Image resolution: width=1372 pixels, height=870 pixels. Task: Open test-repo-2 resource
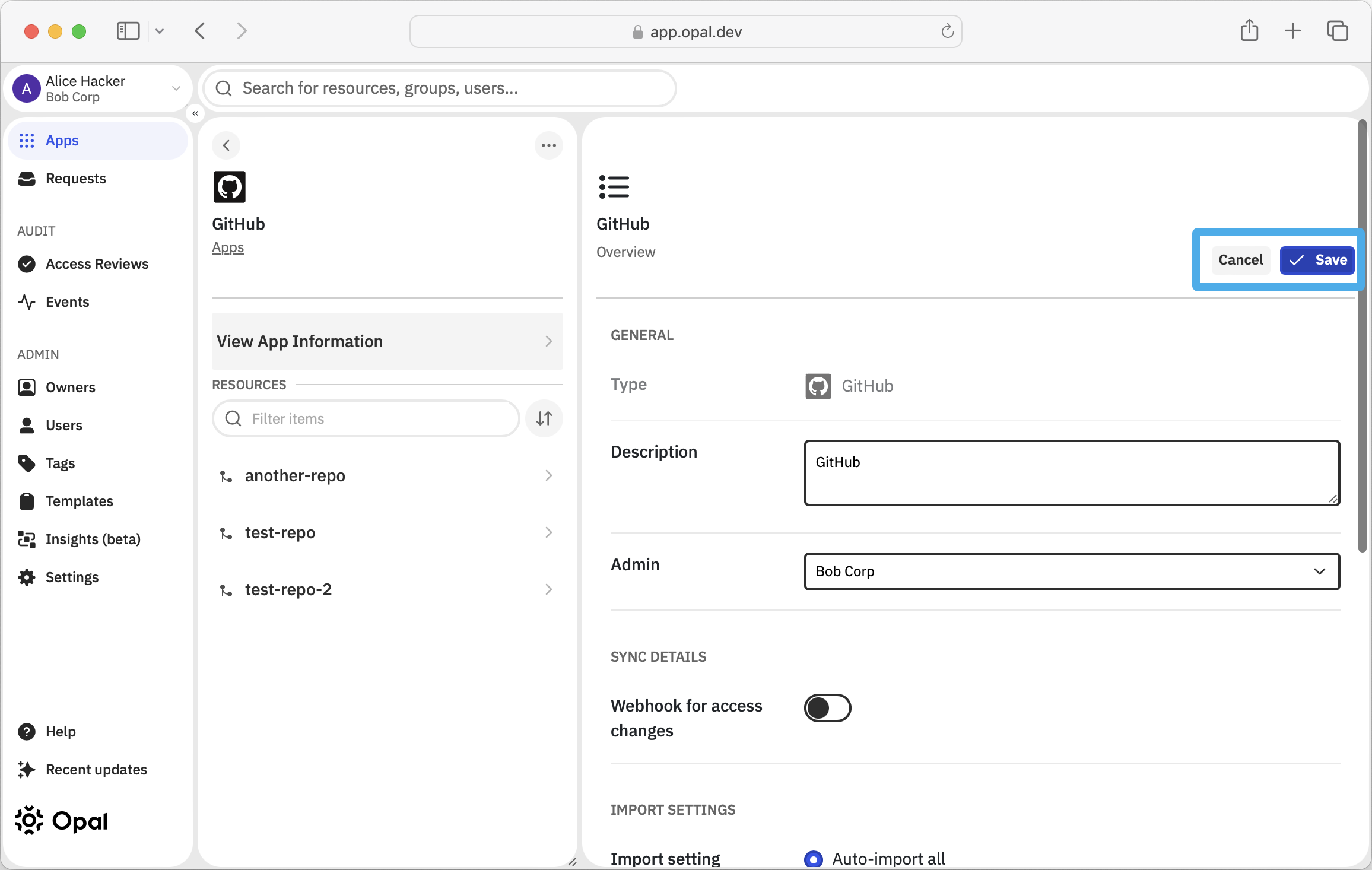[388, 589]
